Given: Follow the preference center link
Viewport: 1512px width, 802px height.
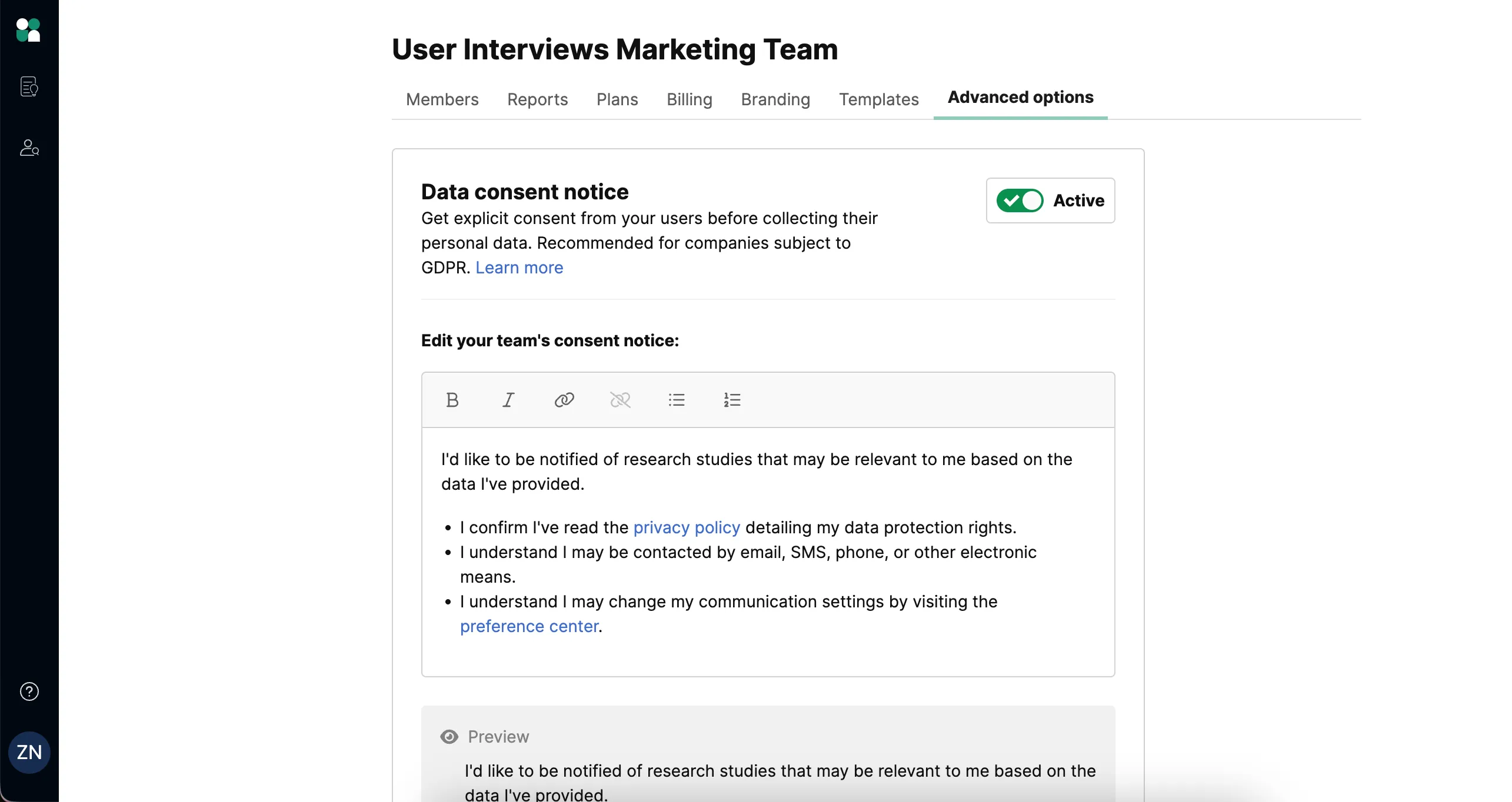Looking at the screenshot, I should (x=529, y=626).
